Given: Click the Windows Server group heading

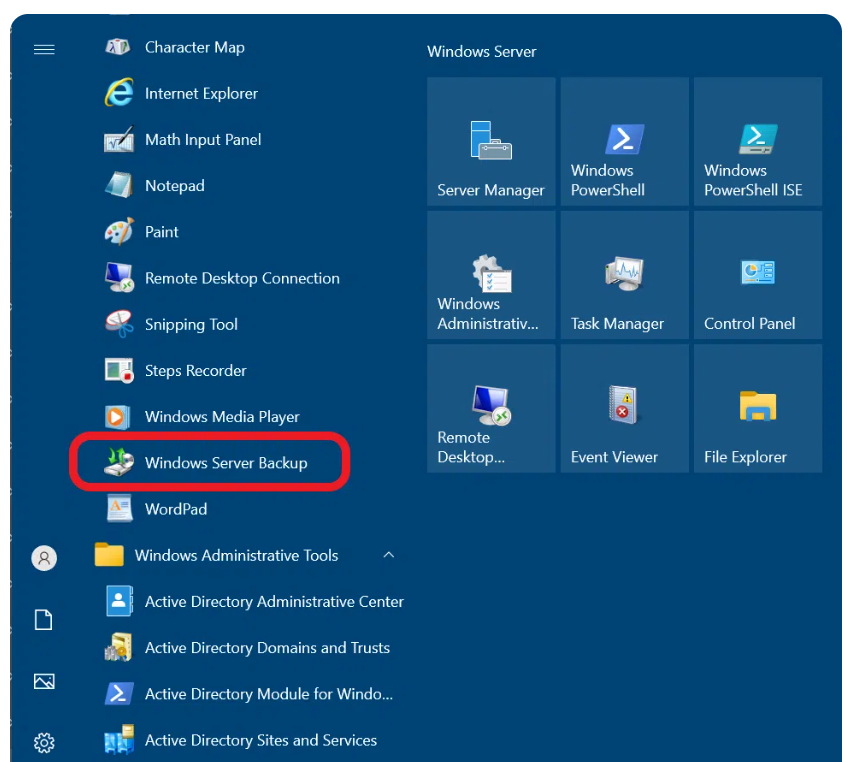Looking at the screenshot, I should click(482, 52).
